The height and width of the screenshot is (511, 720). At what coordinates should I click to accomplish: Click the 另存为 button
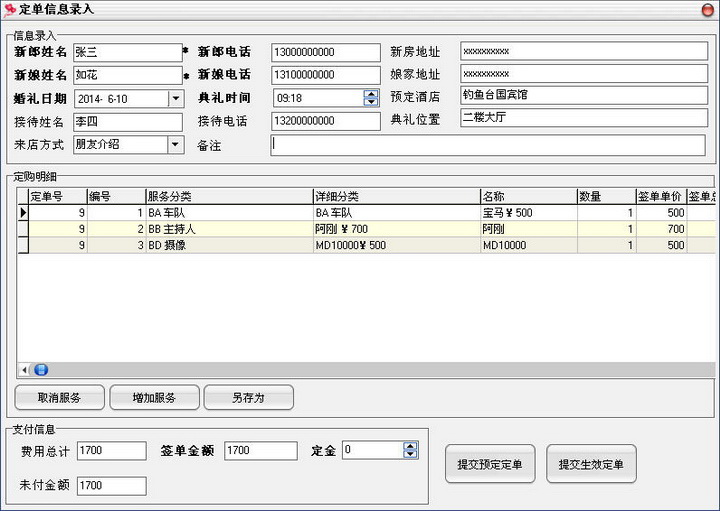pyautogui.click(x=248, y=397)
